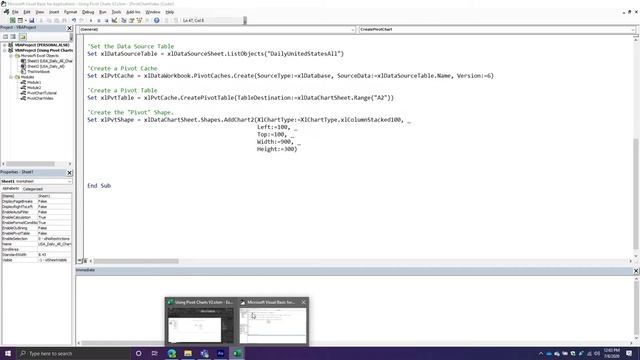Open the Add-Ins menu
The width and height of the screenshot is (640, 360).
(133, 12)
